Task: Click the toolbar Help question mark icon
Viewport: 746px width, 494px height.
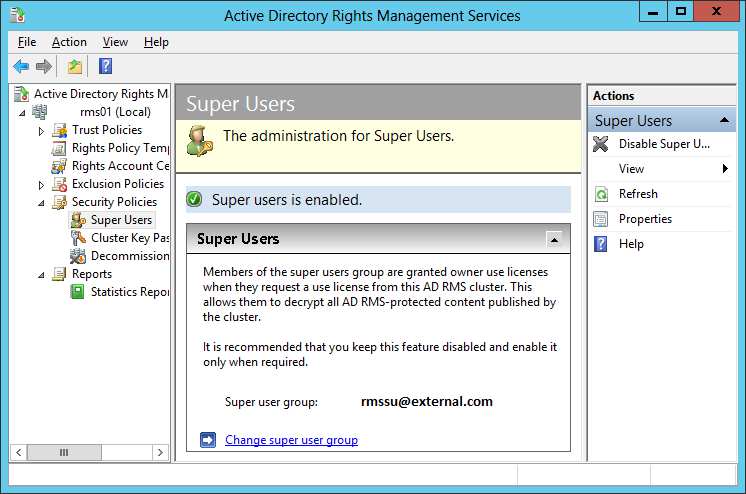Action: tap(105, 66)
